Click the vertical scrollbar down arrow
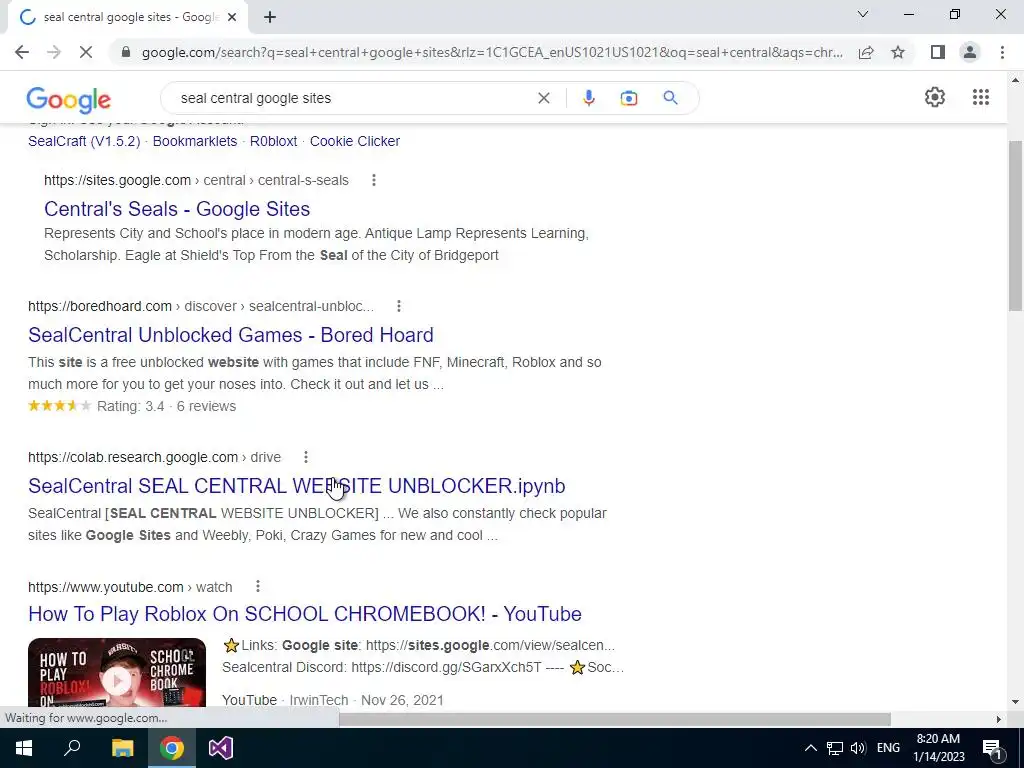The height and width of the screenshot is (768, 1024). pos(1016,702)
